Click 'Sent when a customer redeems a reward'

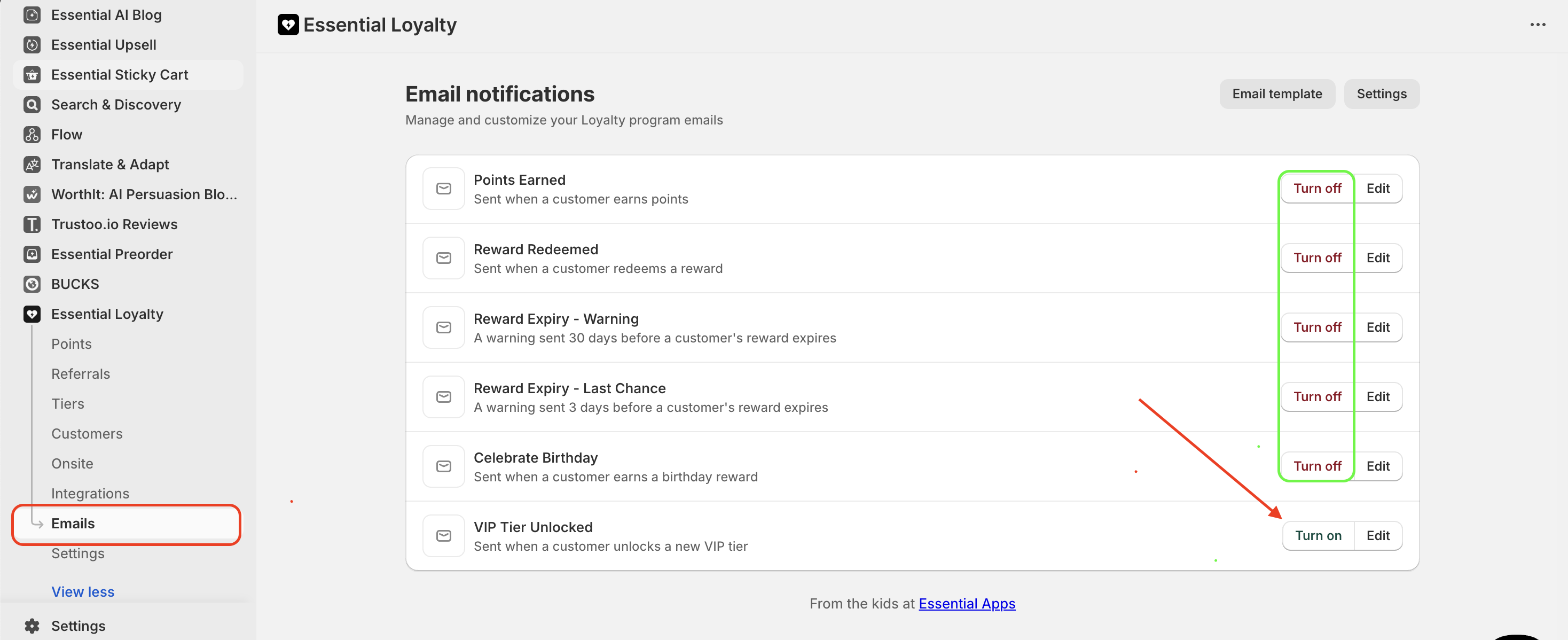[x=598, y=268]
